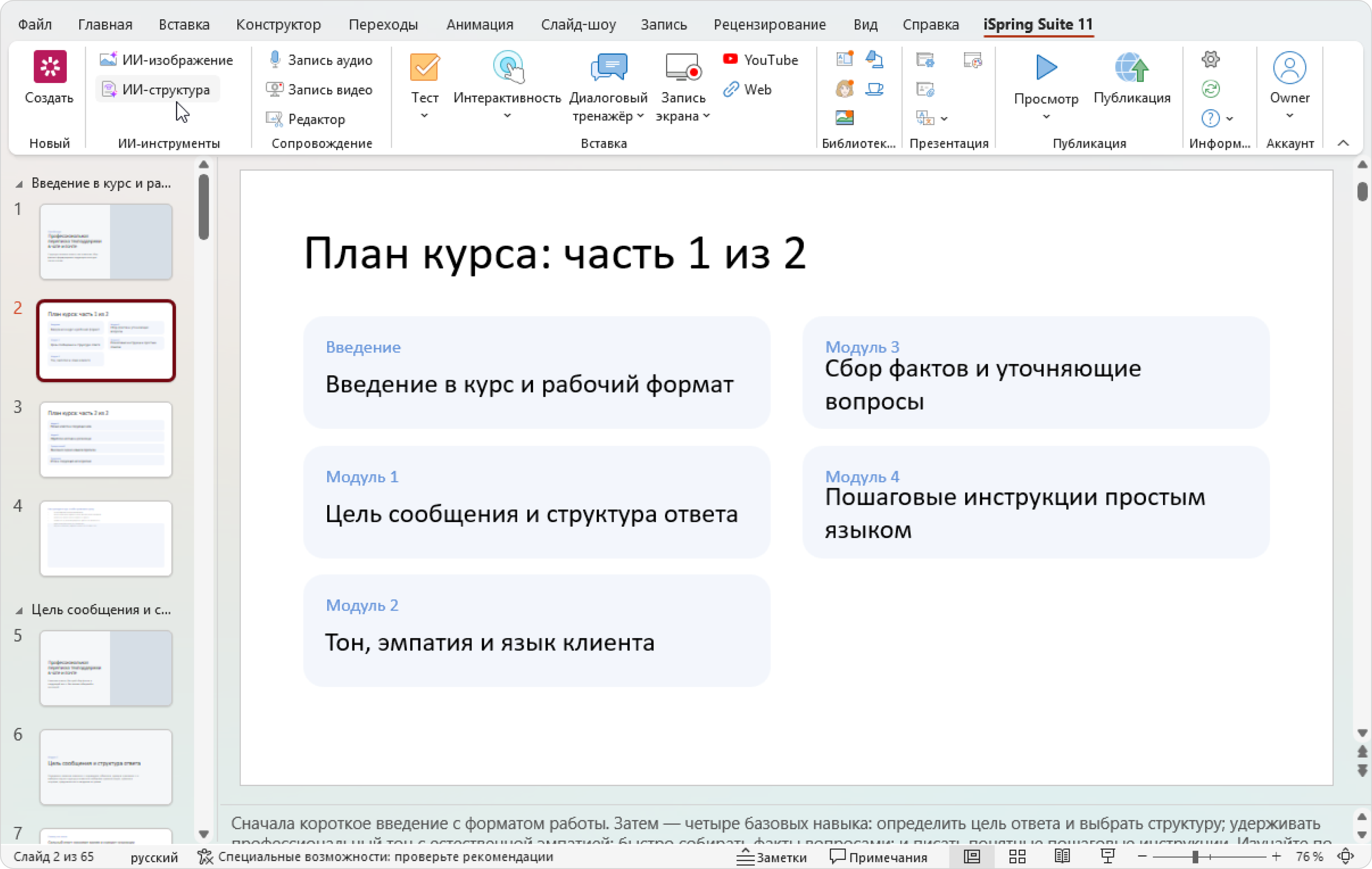
Task: Open the Конструктор tab
Action: [x=279, y=24]
